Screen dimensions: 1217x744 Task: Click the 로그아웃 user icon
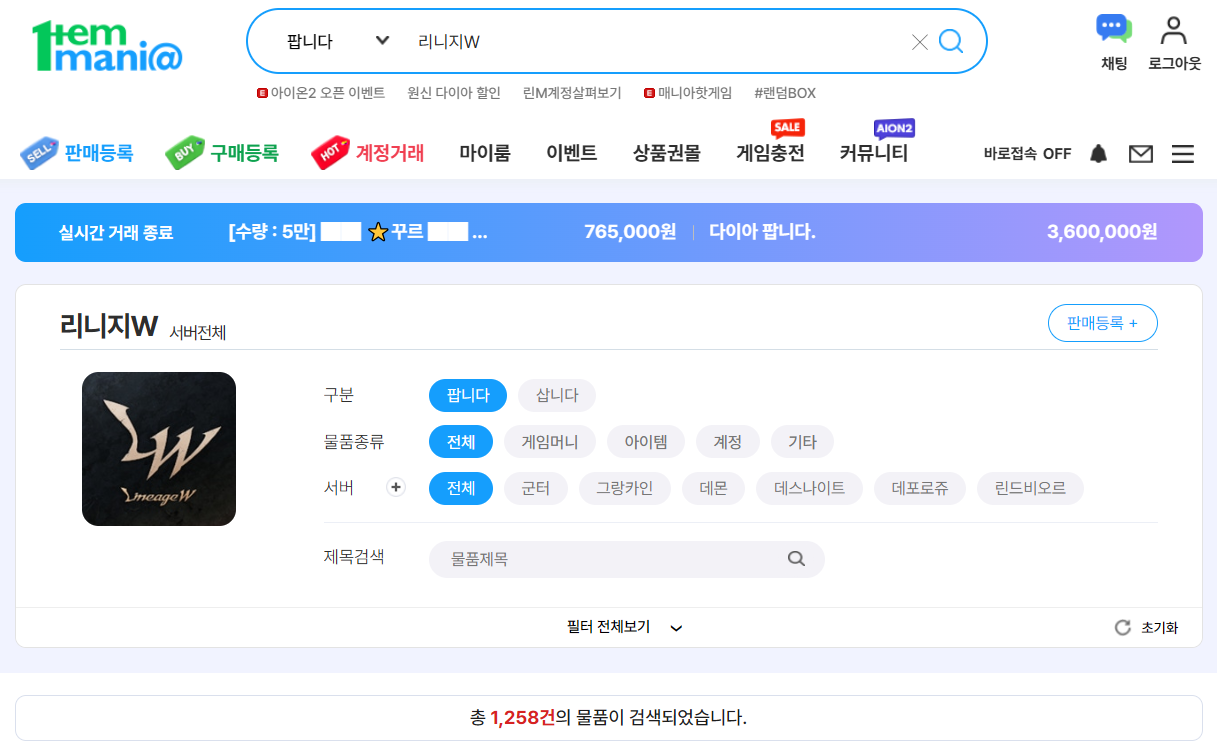(x=1174, y=43)
